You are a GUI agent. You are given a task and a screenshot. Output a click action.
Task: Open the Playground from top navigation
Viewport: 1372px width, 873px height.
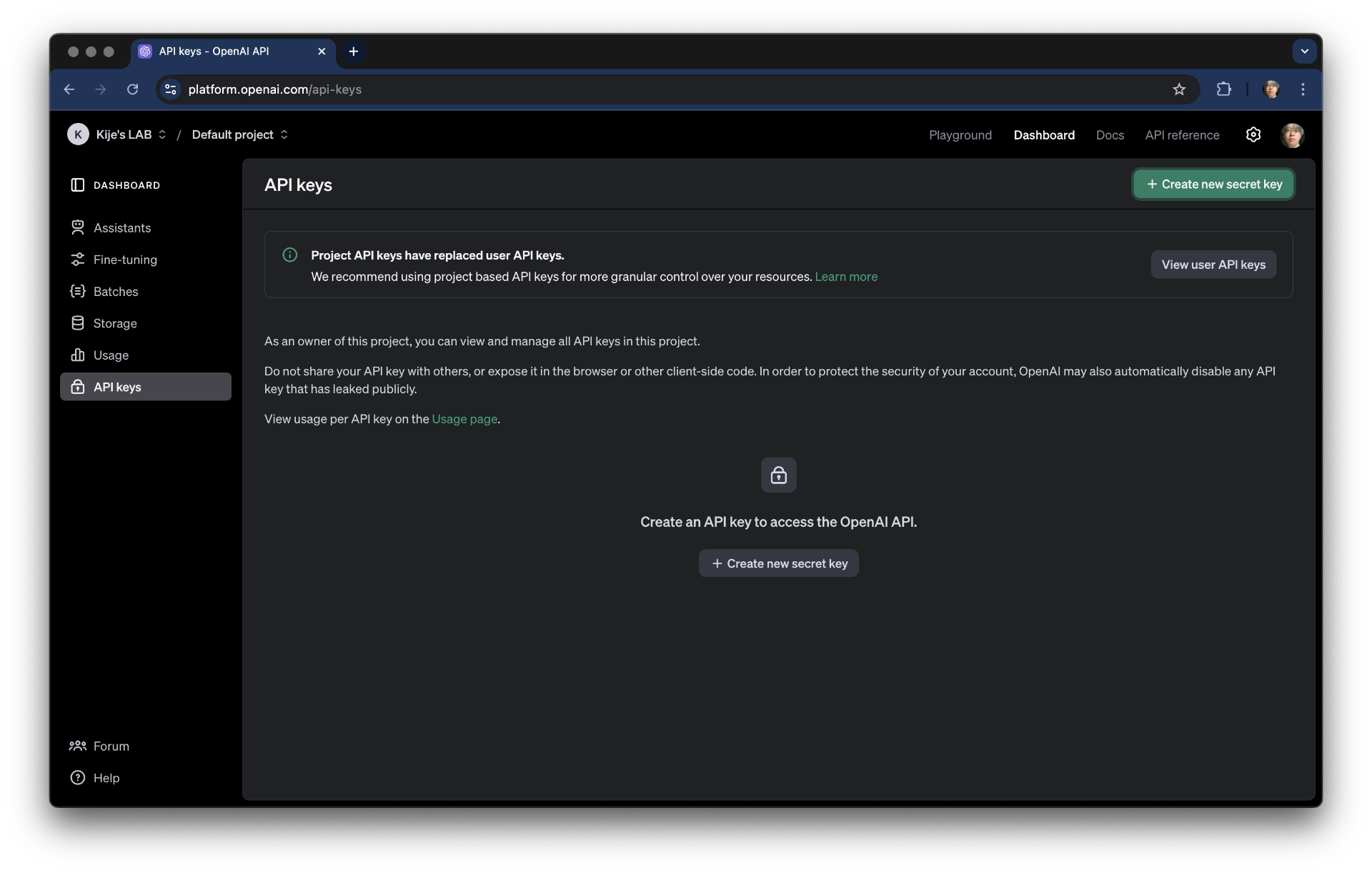(x=960, y=134)
